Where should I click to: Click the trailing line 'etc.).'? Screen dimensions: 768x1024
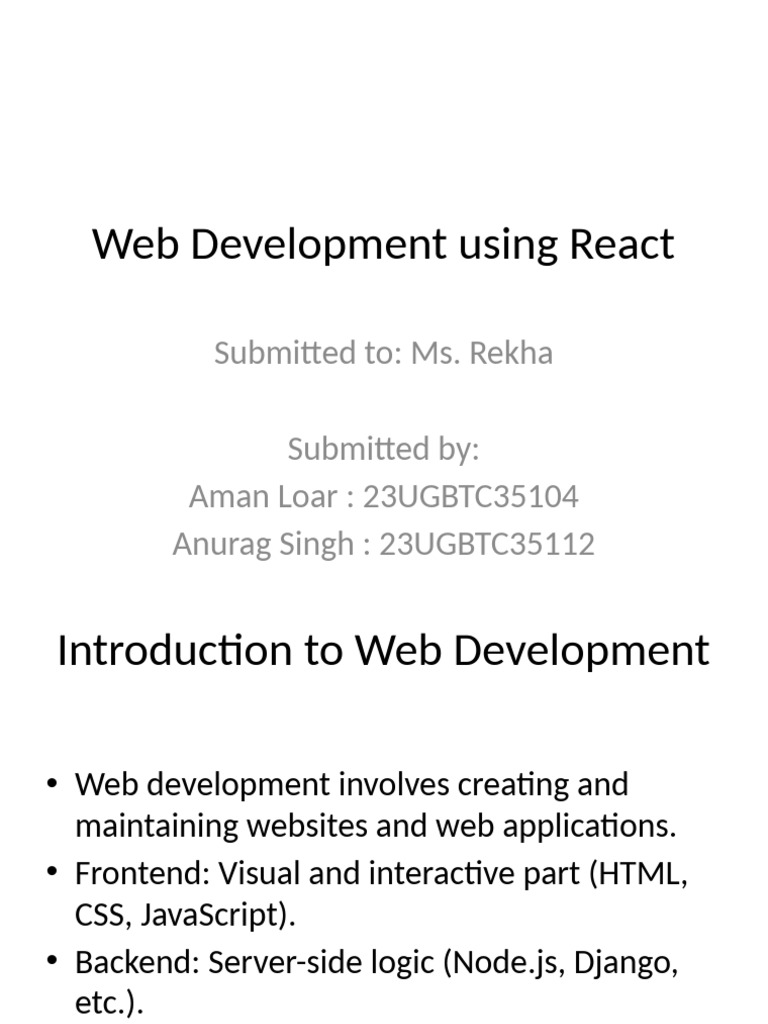point(109,1003)
